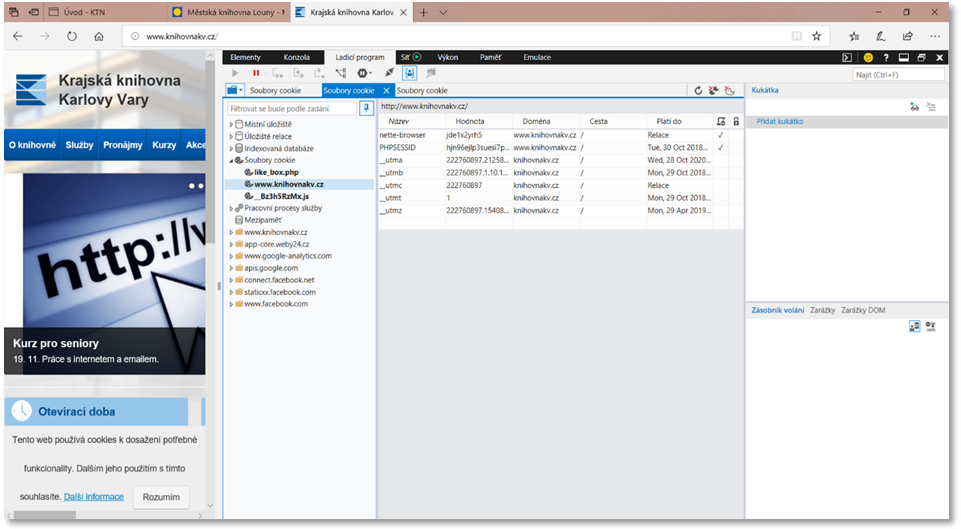Toggle the pin icon beside filter box
Screen dimensions: 961x529
click(366, 108)
